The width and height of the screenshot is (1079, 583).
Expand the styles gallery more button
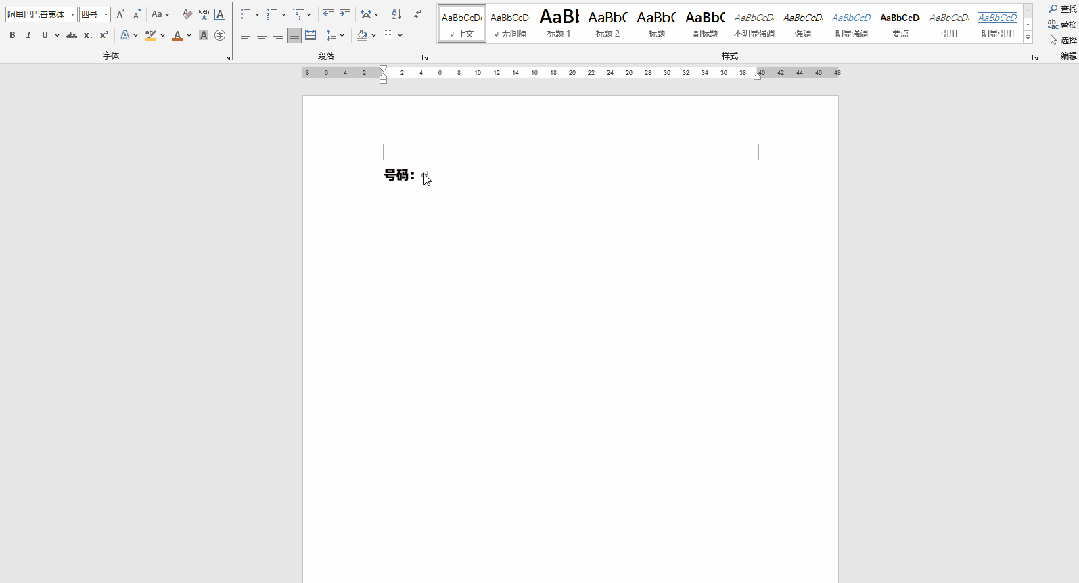click(x=1028, y=37)
